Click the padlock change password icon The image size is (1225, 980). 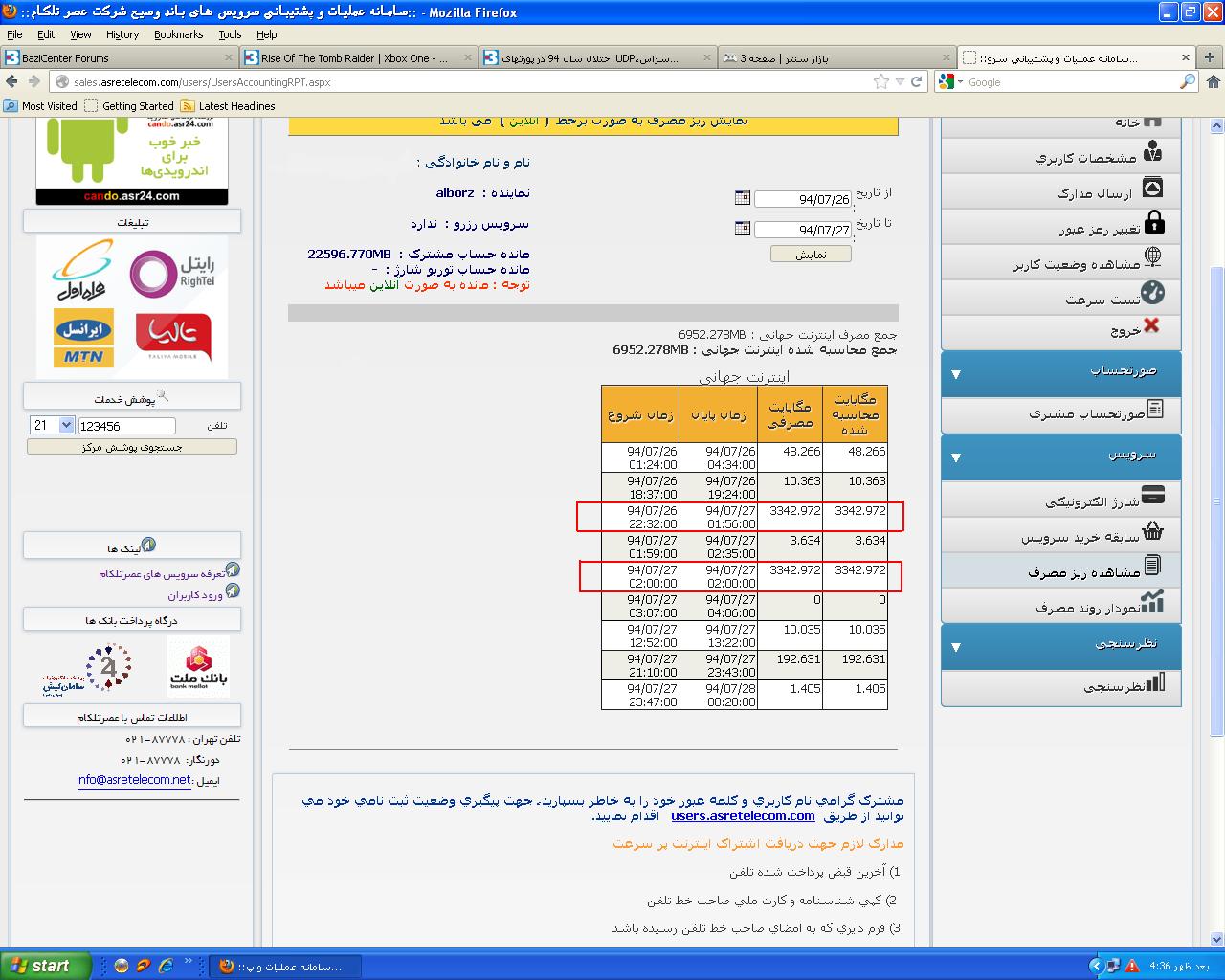1154,223
